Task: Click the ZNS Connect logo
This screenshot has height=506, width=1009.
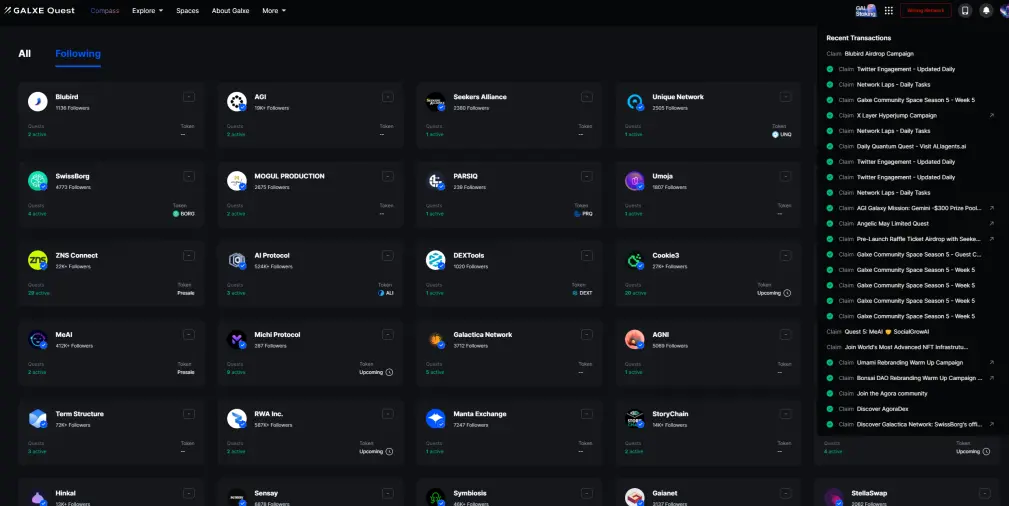Action: (38, 260)
